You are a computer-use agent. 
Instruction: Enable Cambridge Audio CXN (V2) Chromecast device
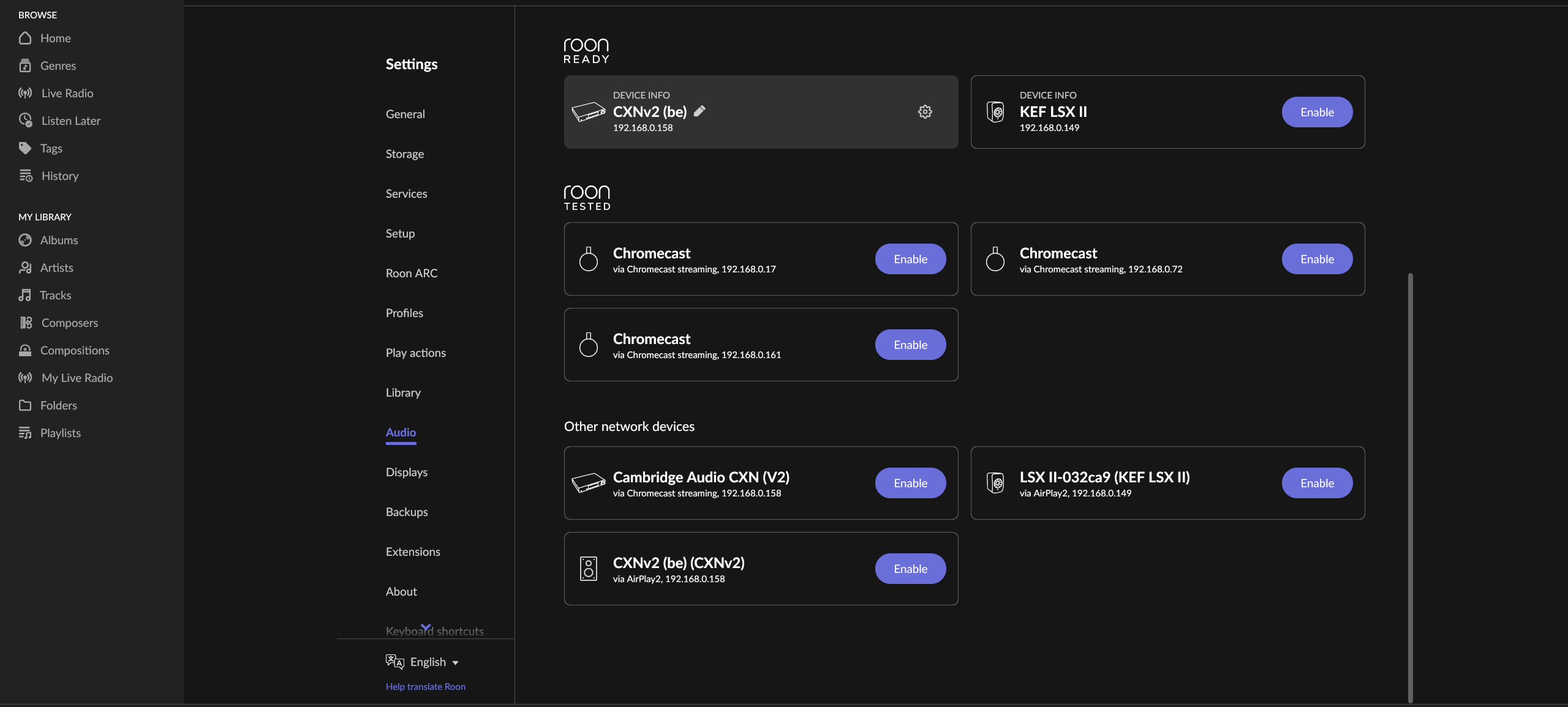click(x=910, y=483)
